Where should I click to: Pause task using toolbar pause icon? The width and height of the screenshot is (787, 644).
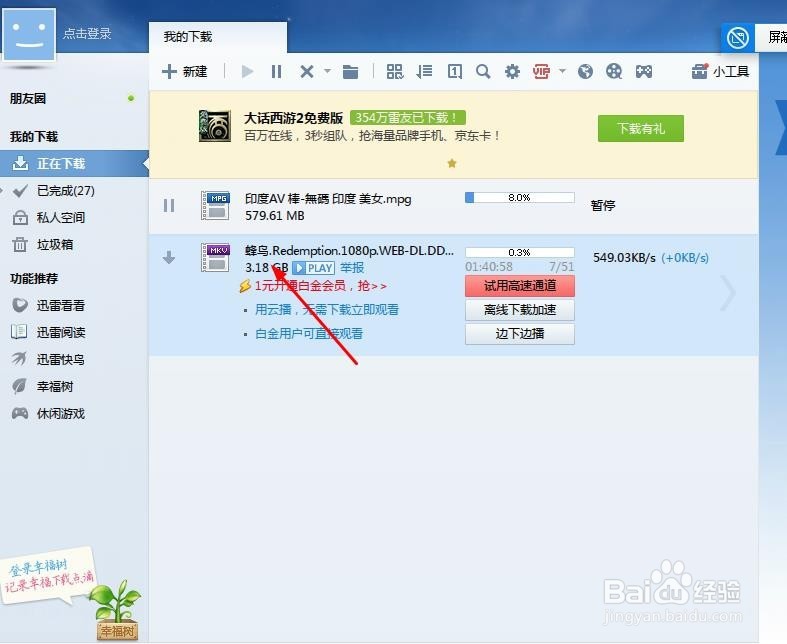[x=276, y=71]
